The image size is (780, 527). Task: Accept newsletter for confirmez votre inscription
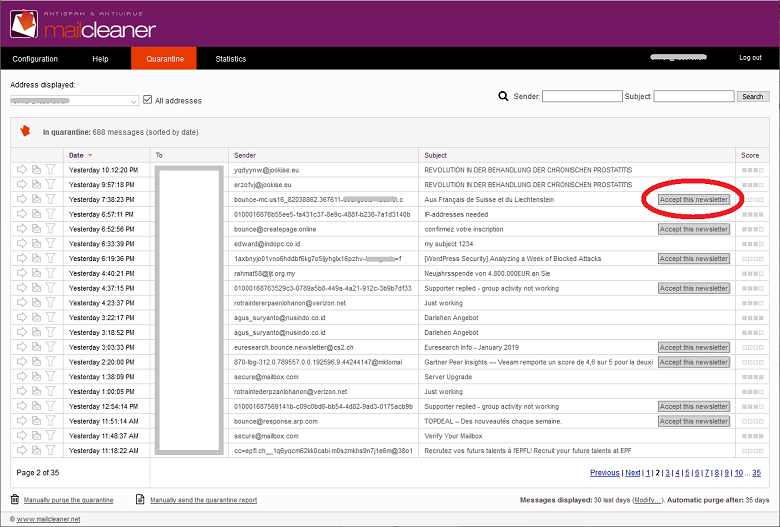694,229
